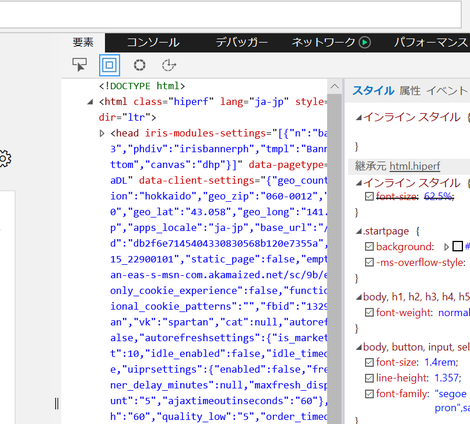Open the デバッガー tab
This screenshot has width=470, height=424.
pos(242,42)
